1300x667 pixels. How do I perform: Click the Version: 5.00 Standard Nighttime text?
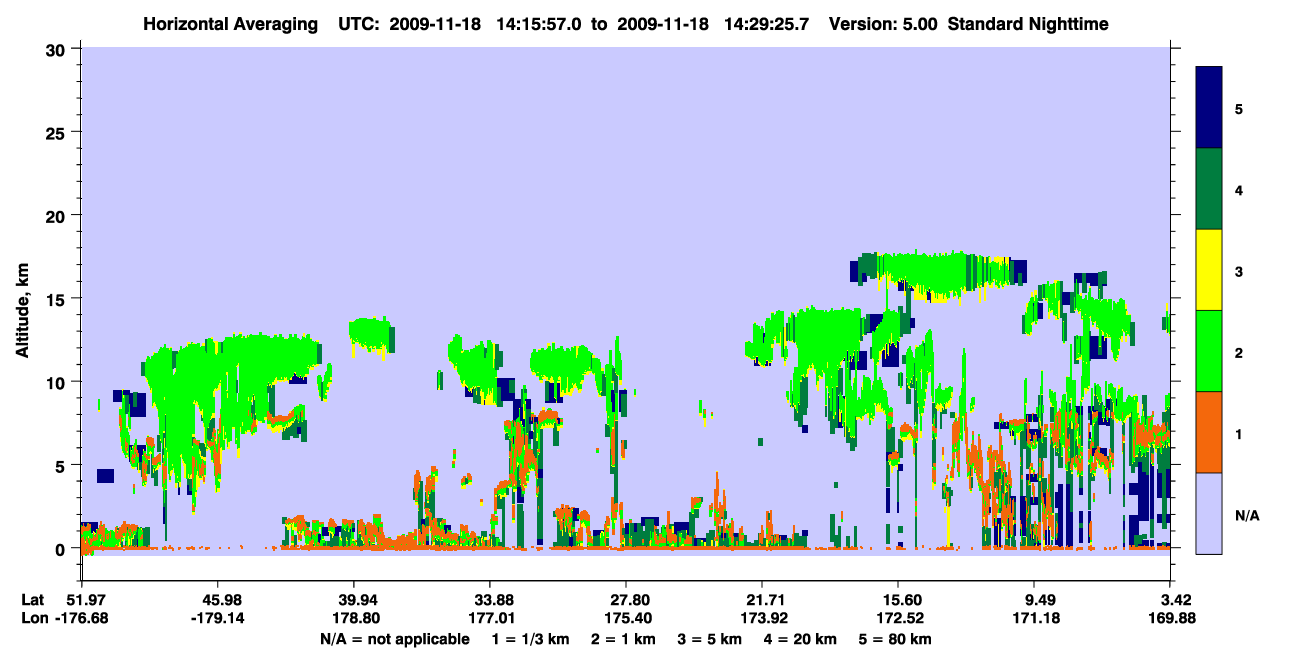click(969, 23)
